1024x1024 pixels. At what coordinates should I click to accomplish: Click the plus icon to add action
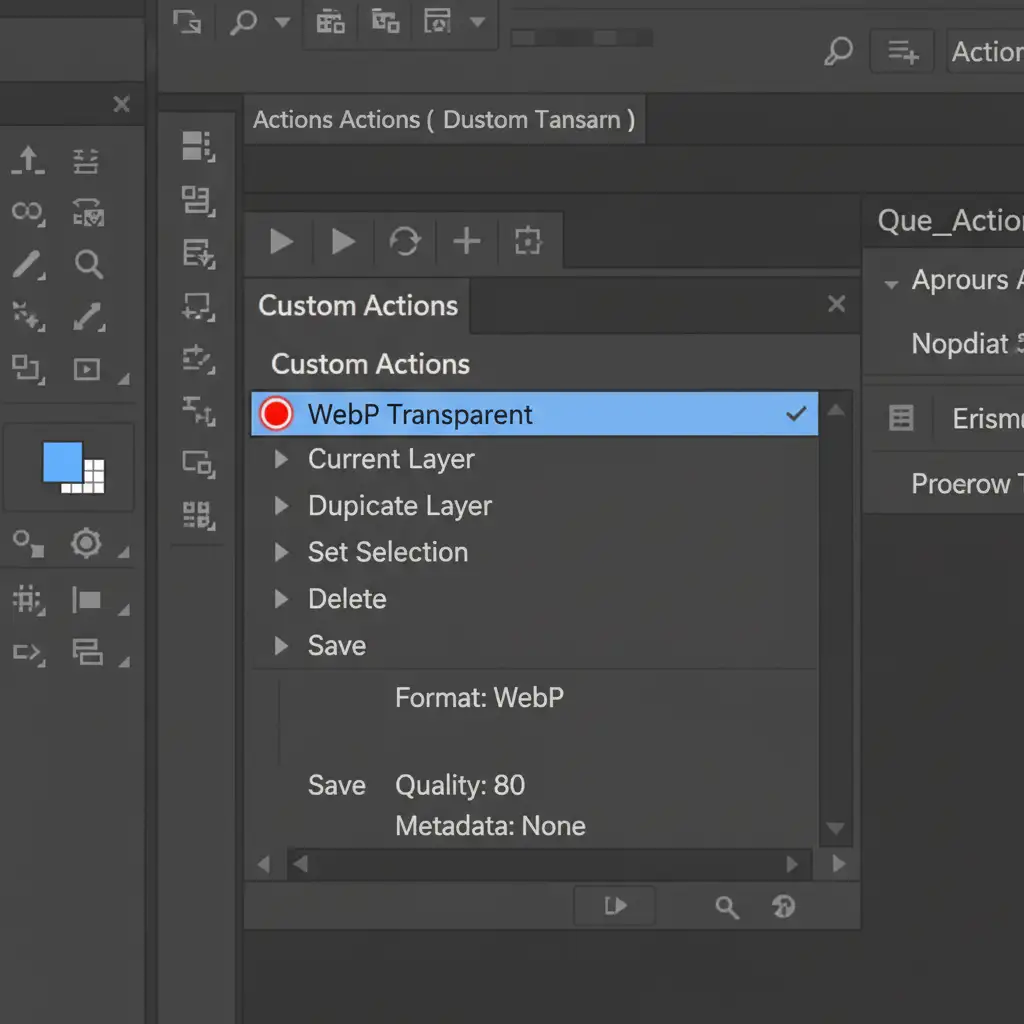[x=466, y=241]
